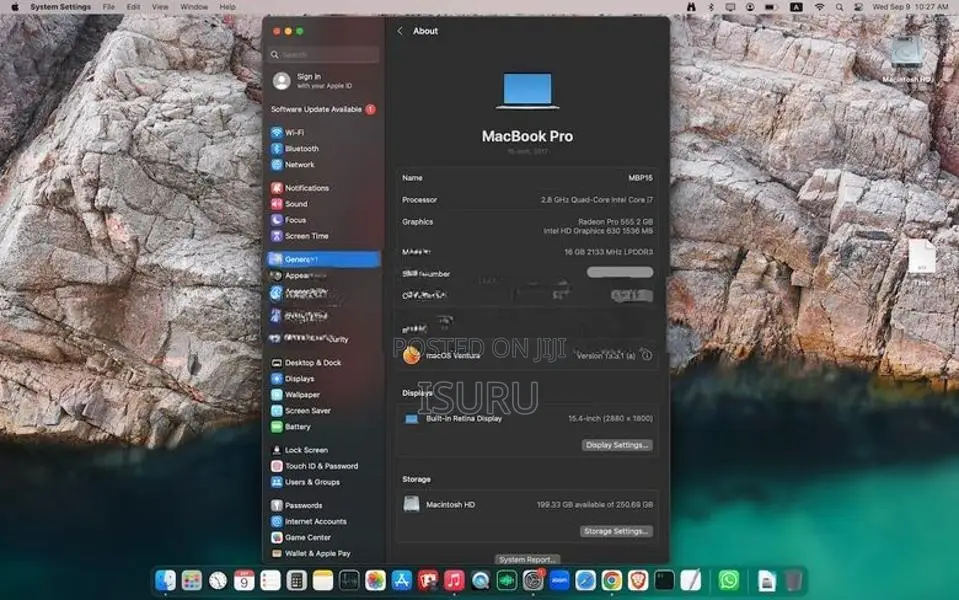Click the Storage Settings button

[x=616, y=531]
